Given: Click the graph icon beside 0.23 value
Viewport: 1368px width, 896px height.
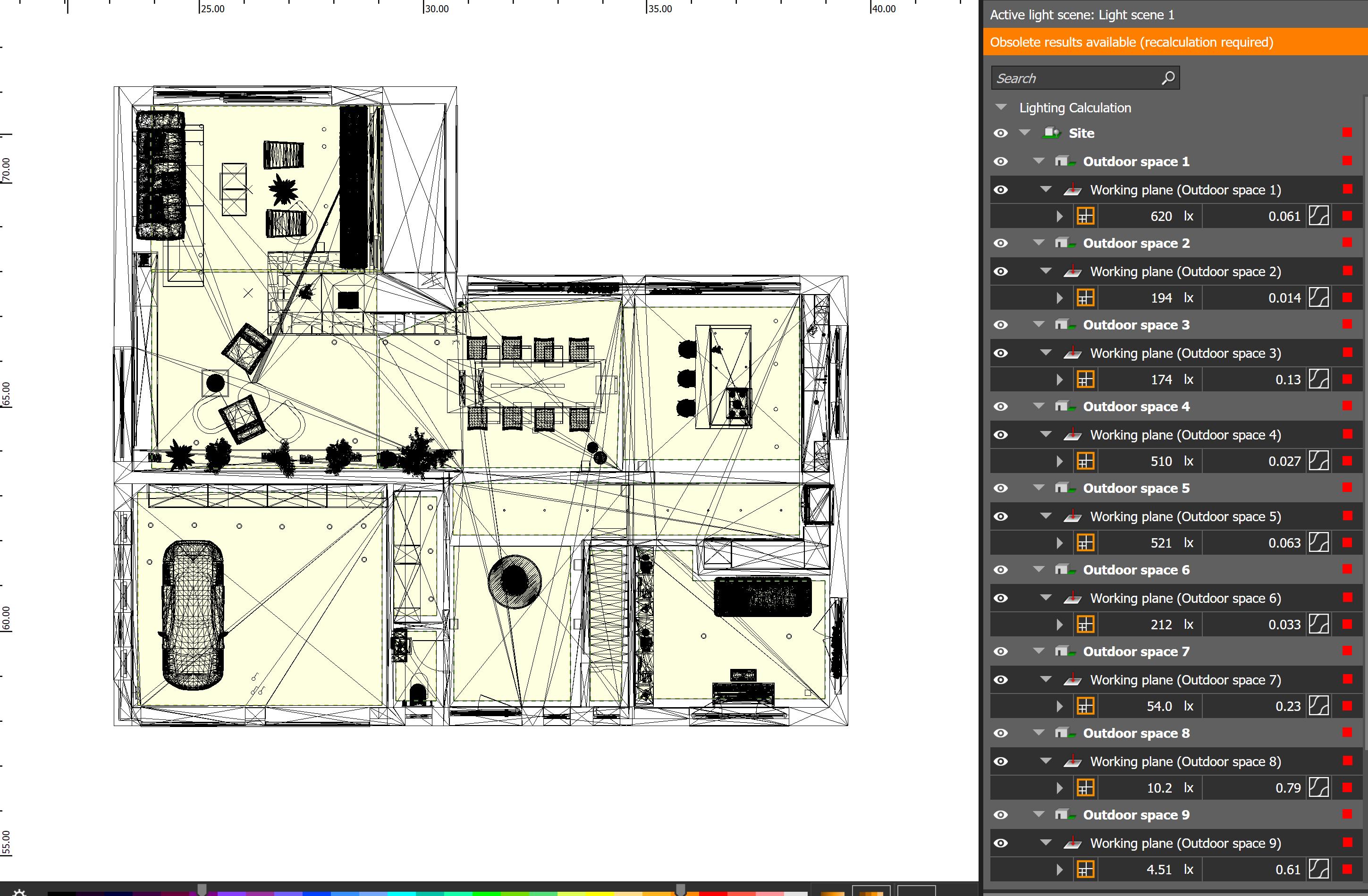Looking at the screenshot, I should click(x=1318, y=706).
